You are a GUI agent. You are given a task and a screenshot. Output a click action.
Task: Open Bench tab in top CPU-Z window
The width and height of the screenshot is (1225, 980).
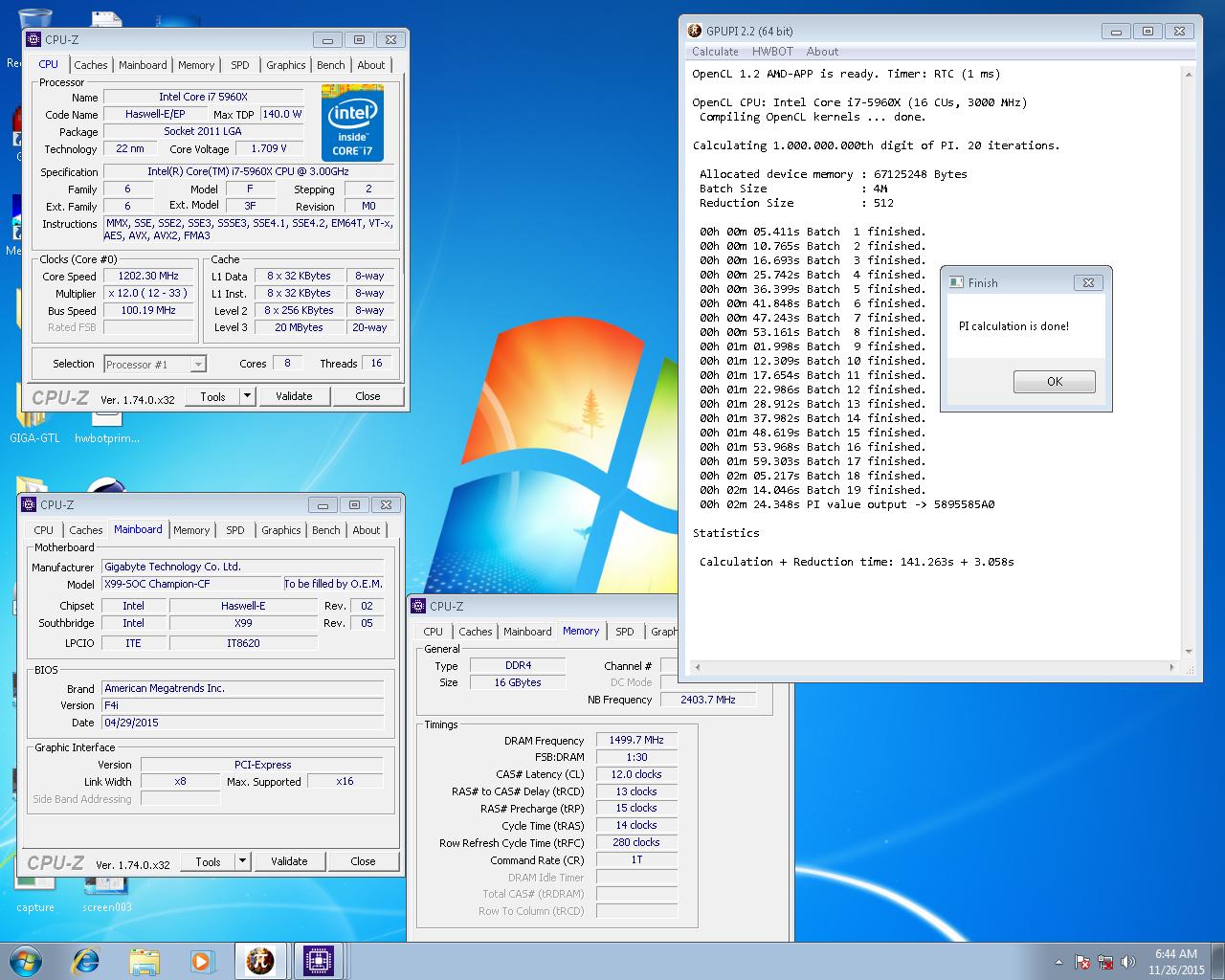pos(331,65)
